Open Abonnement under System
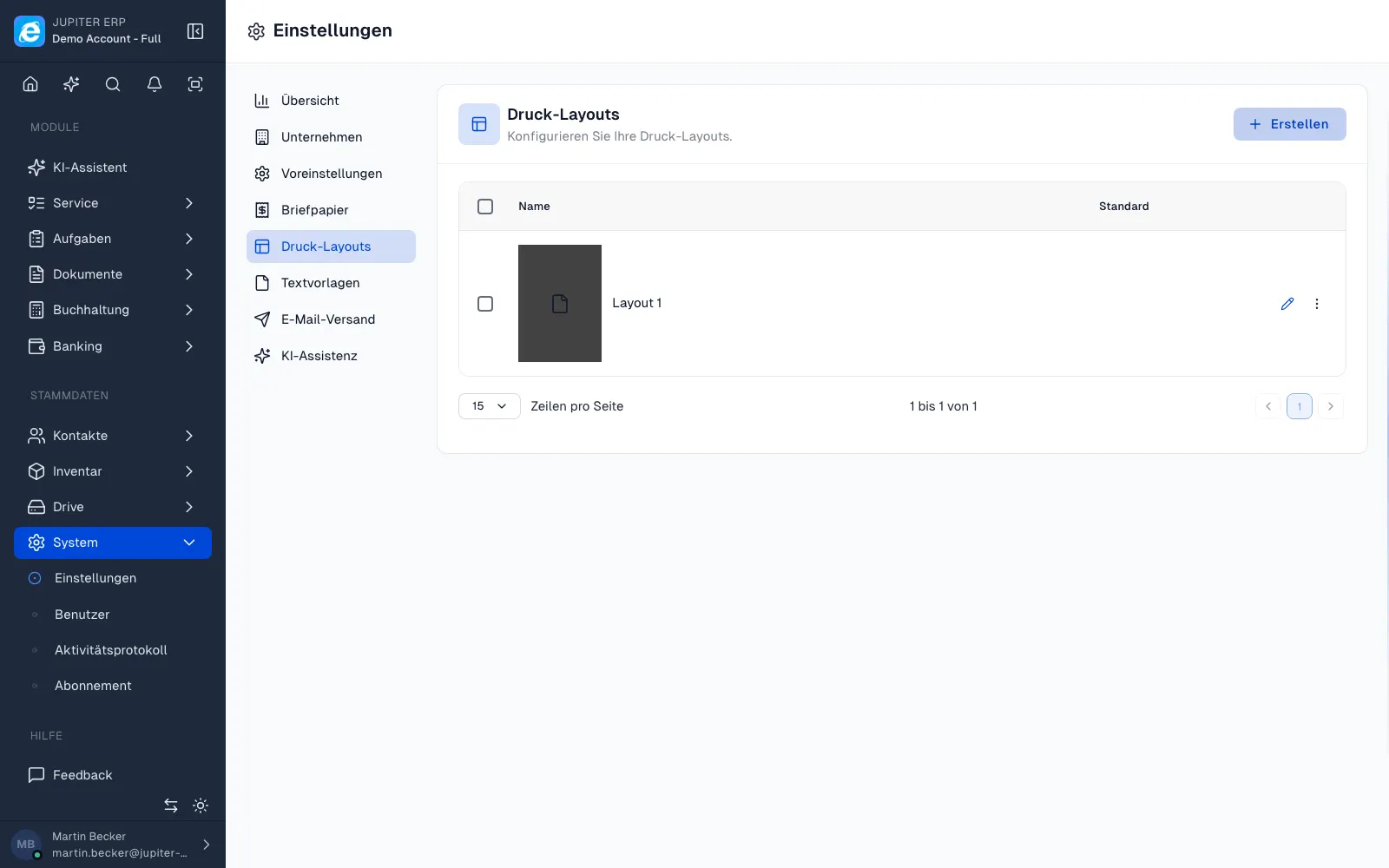1389x868 pixels. coord(113,686)
